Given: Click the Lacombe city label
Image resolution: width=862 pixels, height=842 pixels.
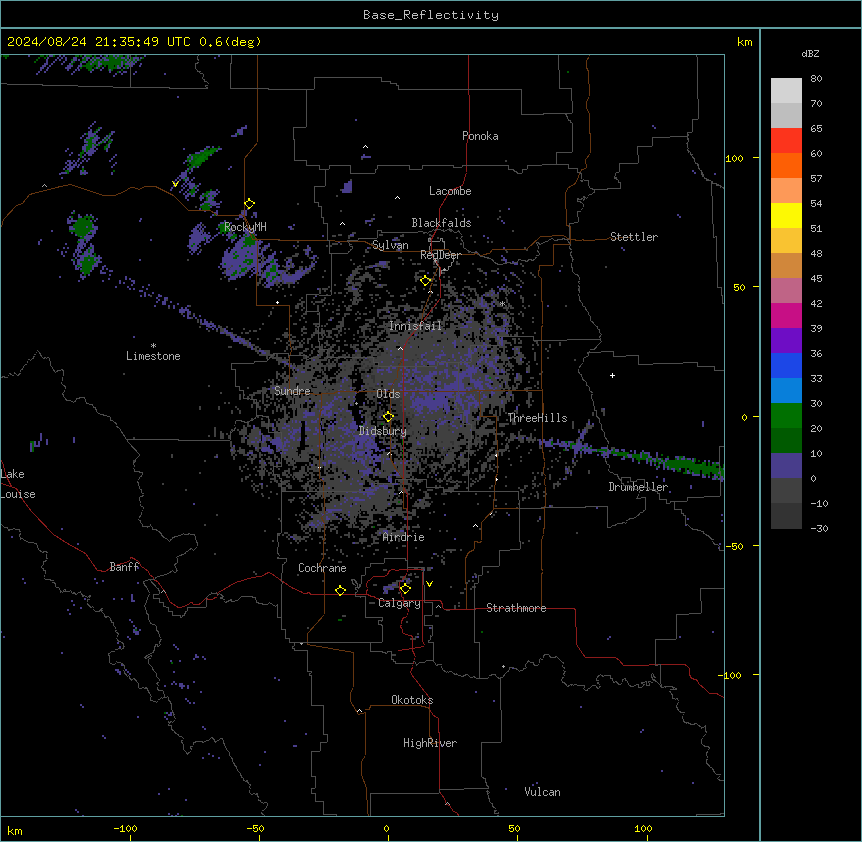Looking at the screenshot, I should point(450,191).
